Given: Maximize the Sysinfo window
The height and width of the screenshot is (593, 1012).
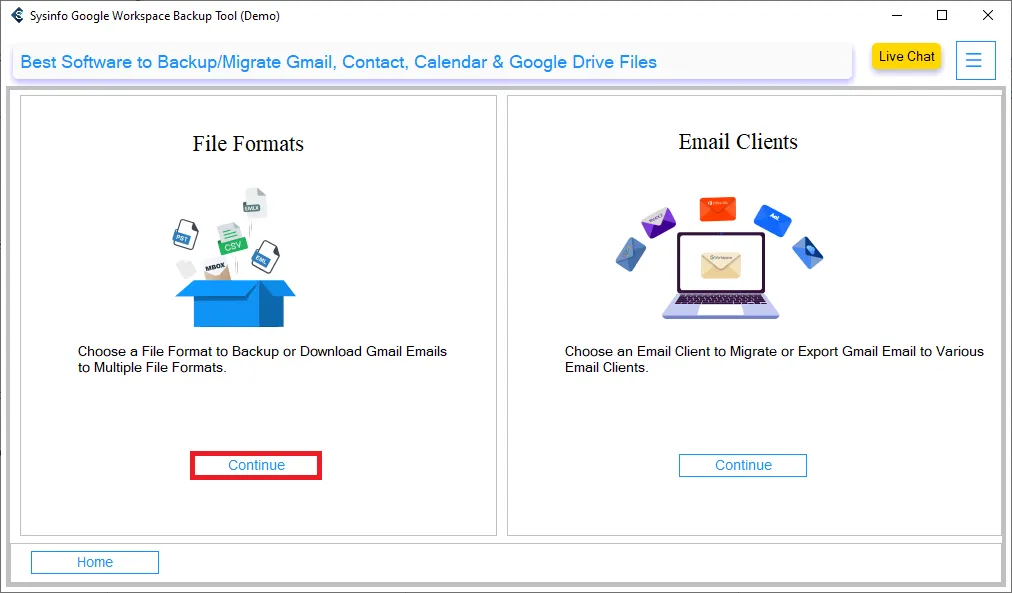Looking at the screenshot, I should [x=942, y=15].
